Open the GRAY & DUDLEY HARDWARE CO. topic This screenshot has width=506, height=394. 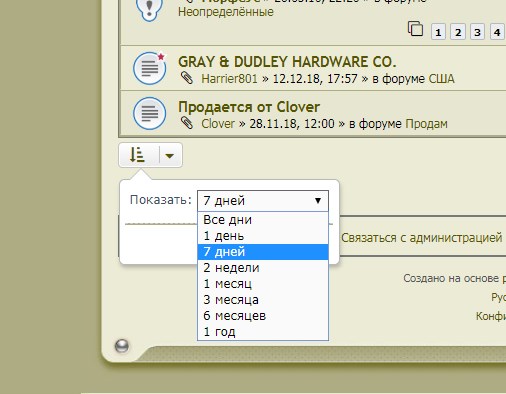click(x=287, y=62)
